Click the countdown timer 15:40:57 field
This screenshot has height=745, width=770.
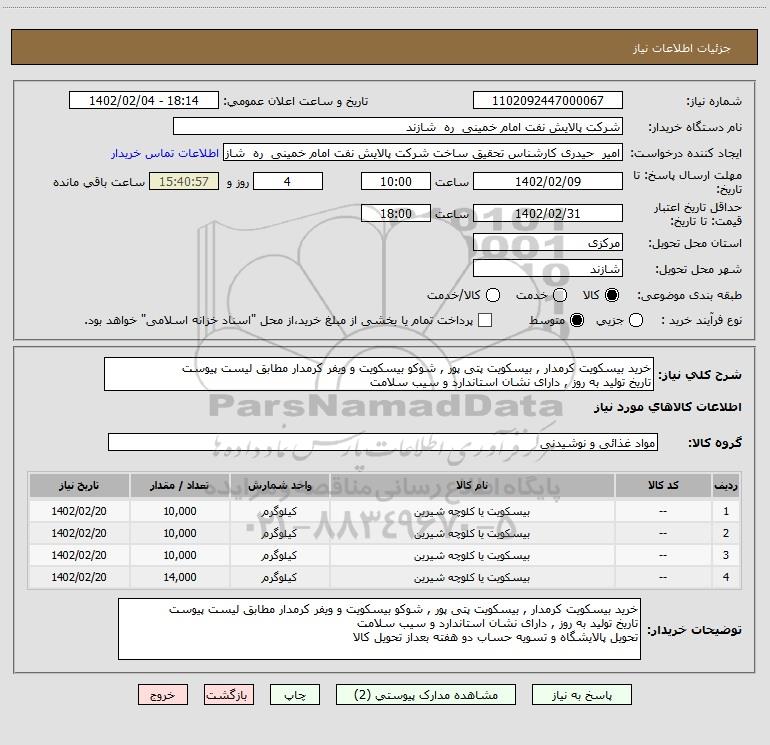click(x=184, y=181)
